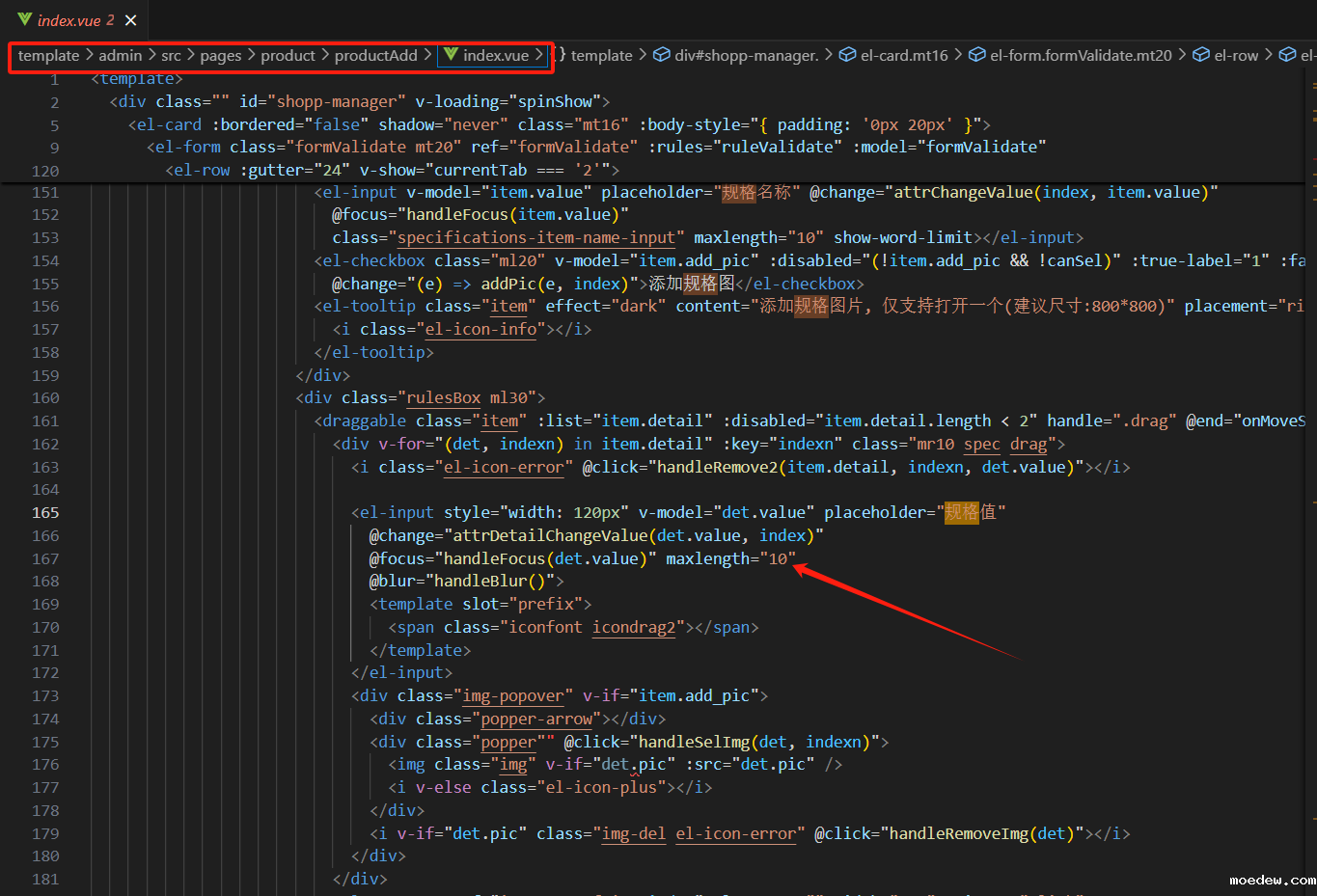
Task: Click the braces icon before template breadcrumb
Action: pyautogui.click(x=560, y=55)
